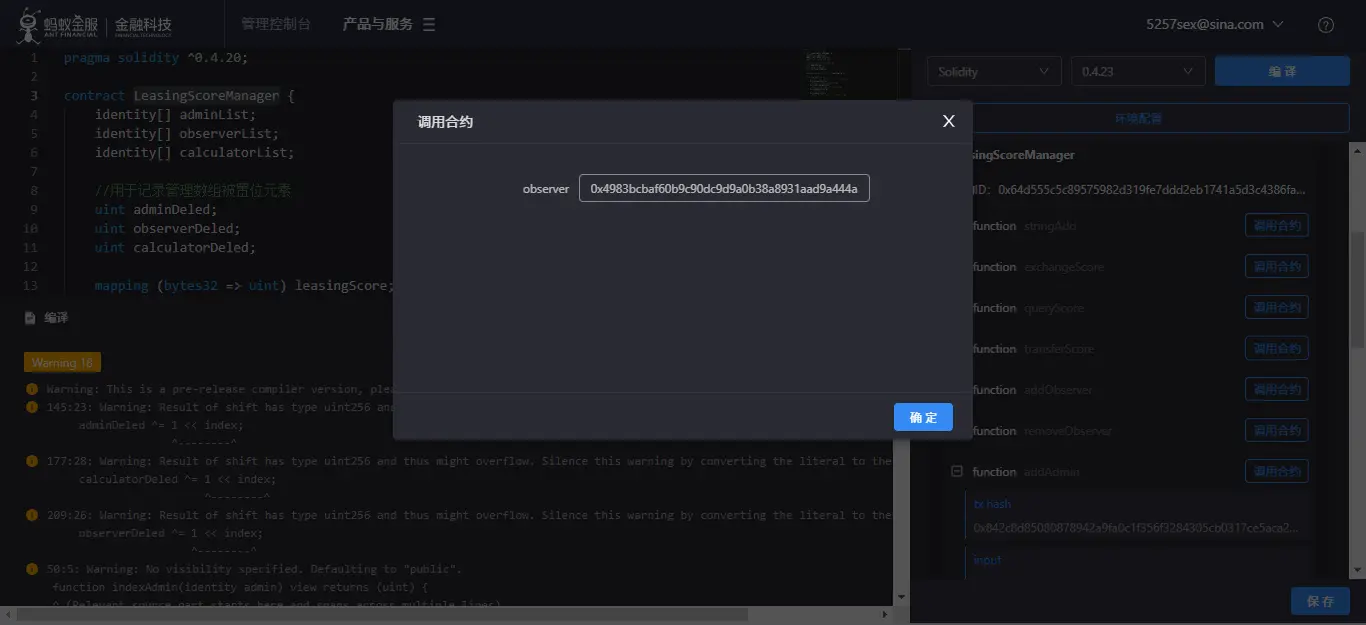Click the observer address input field
1366x625 pixels.
tap(724, 188)
